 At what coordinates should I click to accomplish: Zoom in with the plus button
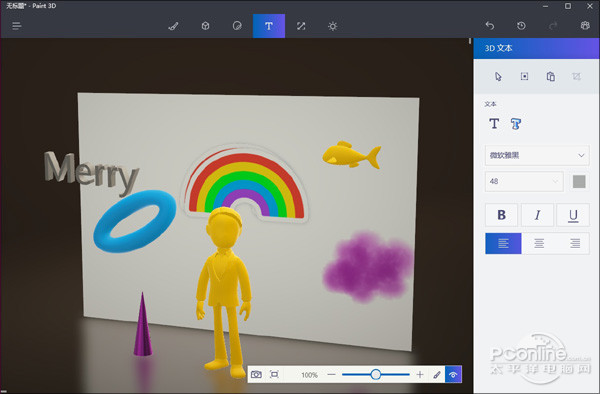coord(420,374)
